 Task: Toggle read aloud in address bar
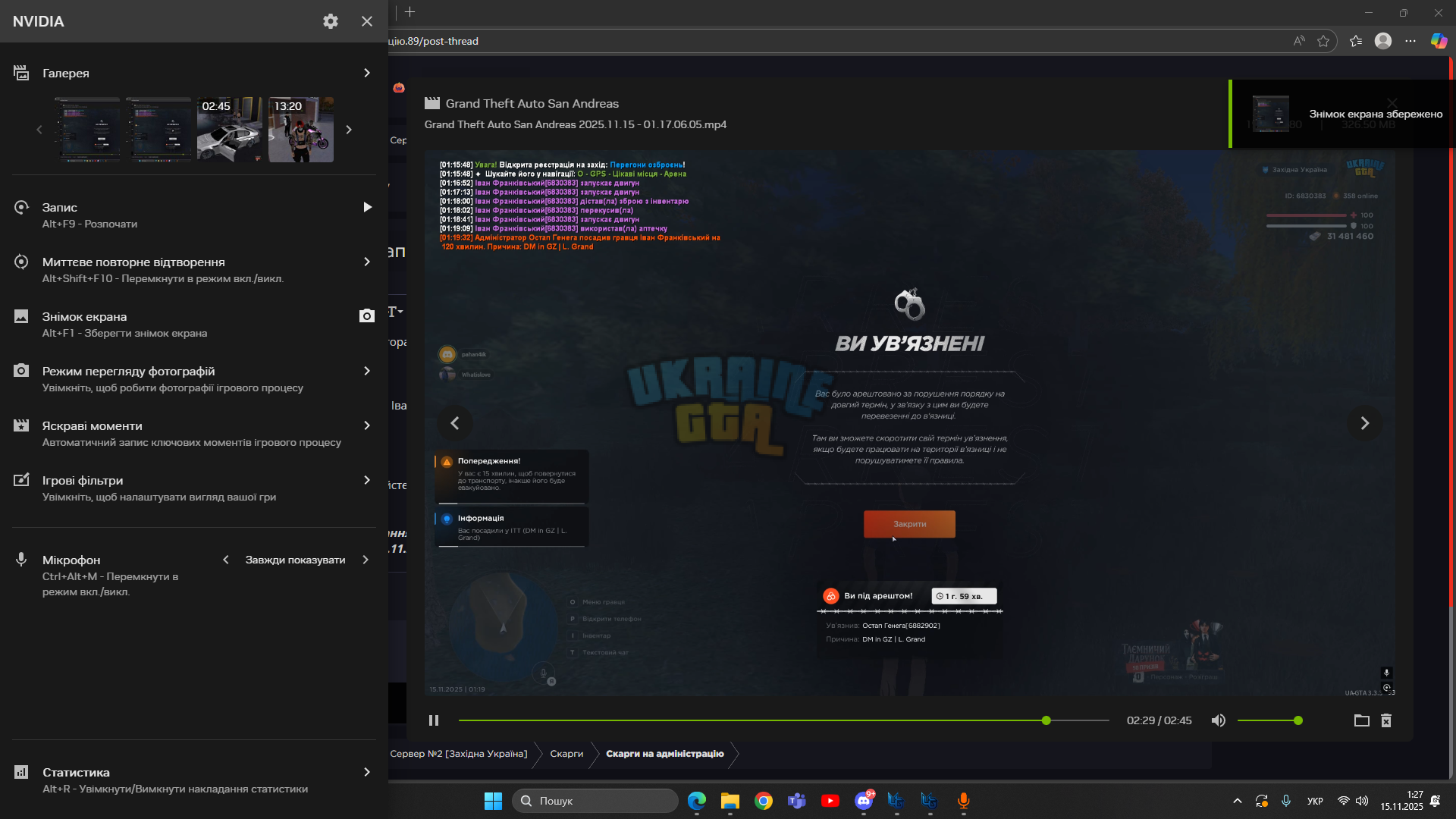(1299, 41)
